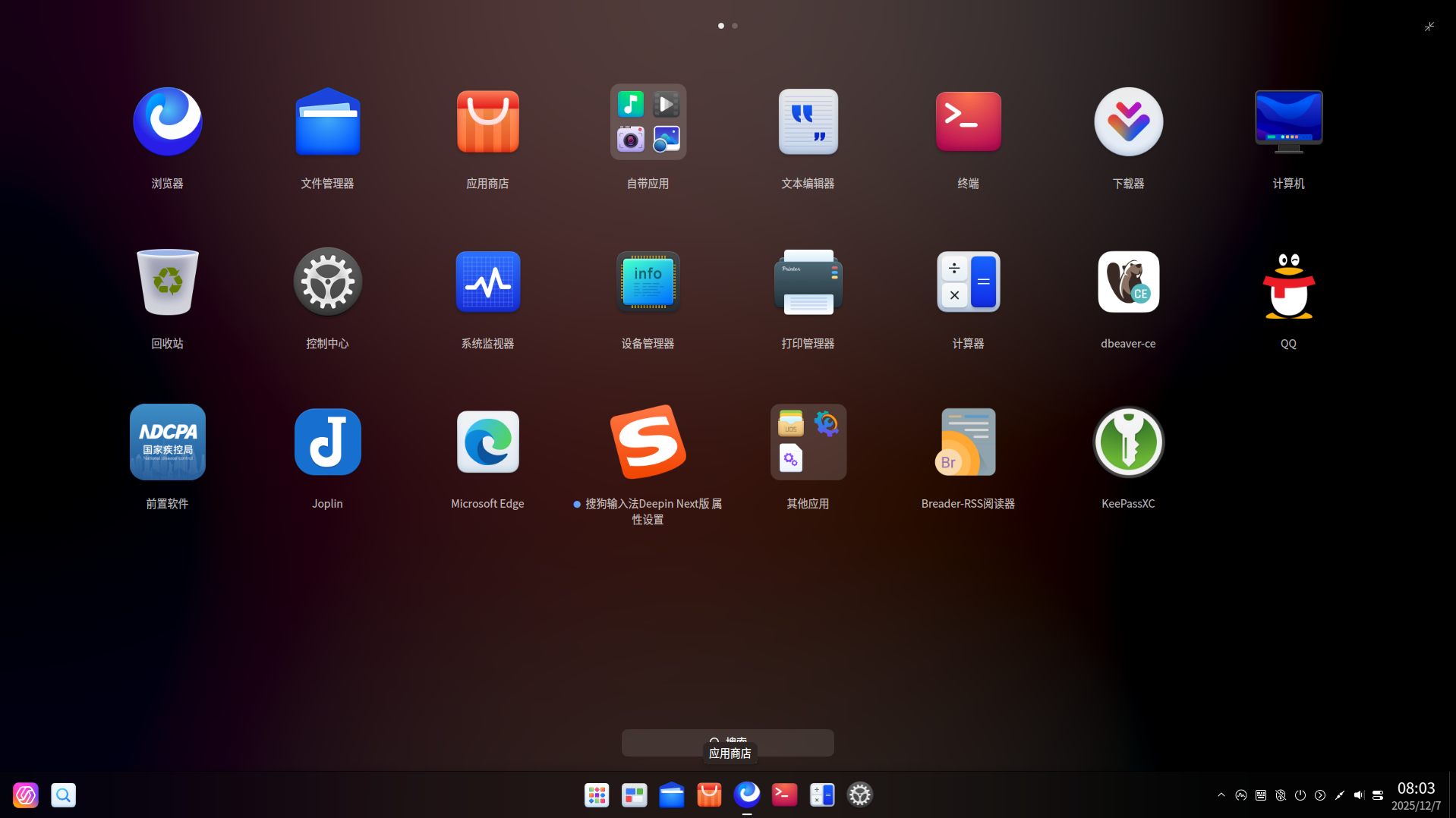
Task: Launch 文本编辑器 text editor
Action: coord(808,121)
